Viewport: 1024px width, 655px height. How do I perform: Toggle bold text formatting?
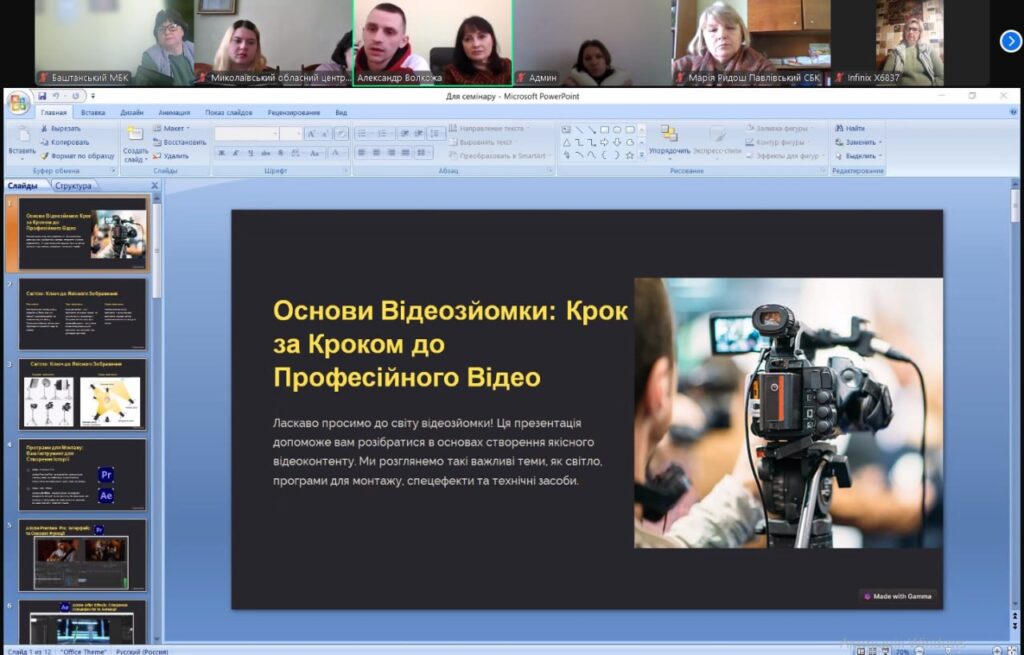click(221, 153)
